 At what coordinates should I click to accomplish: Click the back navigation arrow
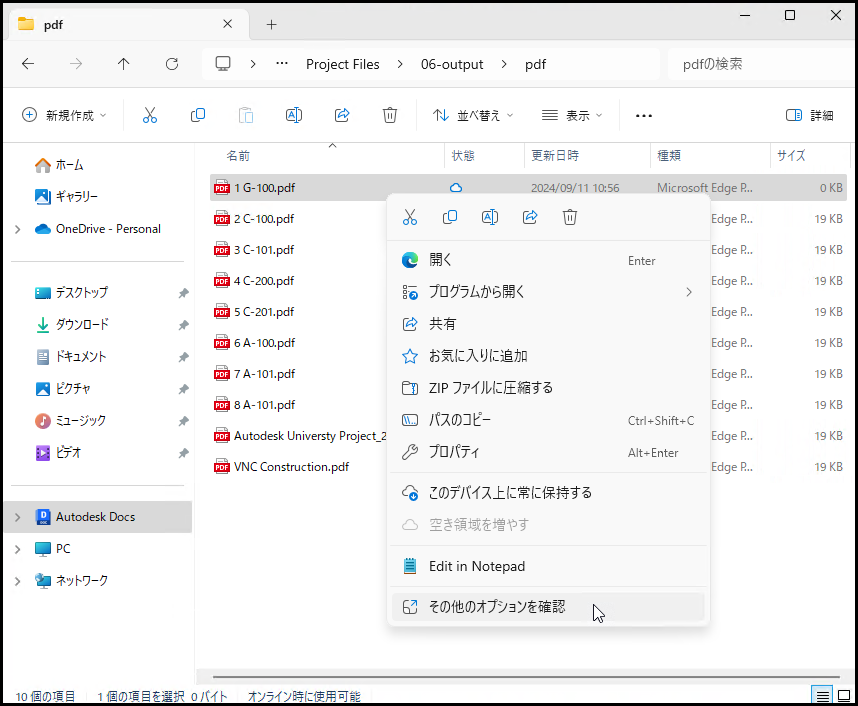pos(28,63)
